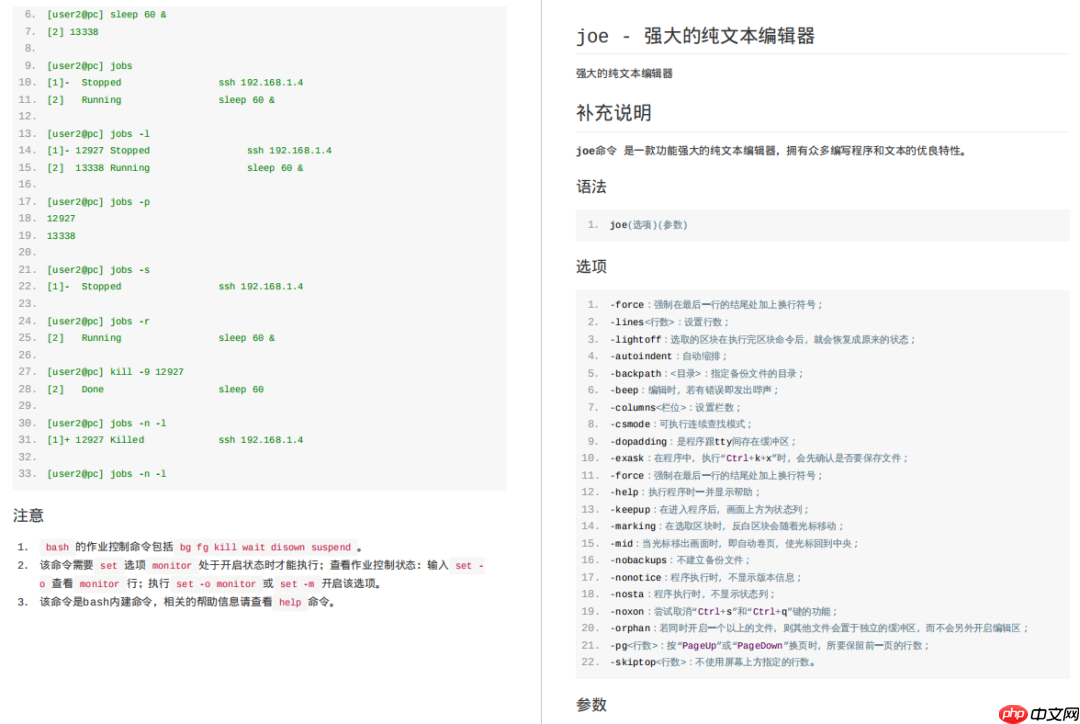Viewport: 1080px width, 724px height.
Task: Click the '-orphan' option line
Action: pyautogui.click(x=820, y=628)
